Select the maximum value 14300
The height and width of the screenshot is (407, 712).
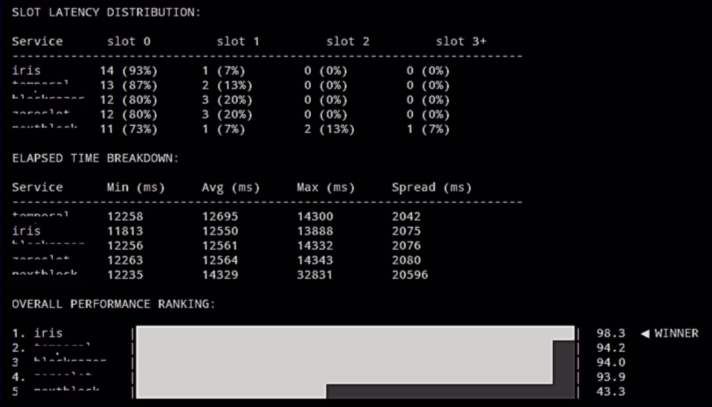315,217
